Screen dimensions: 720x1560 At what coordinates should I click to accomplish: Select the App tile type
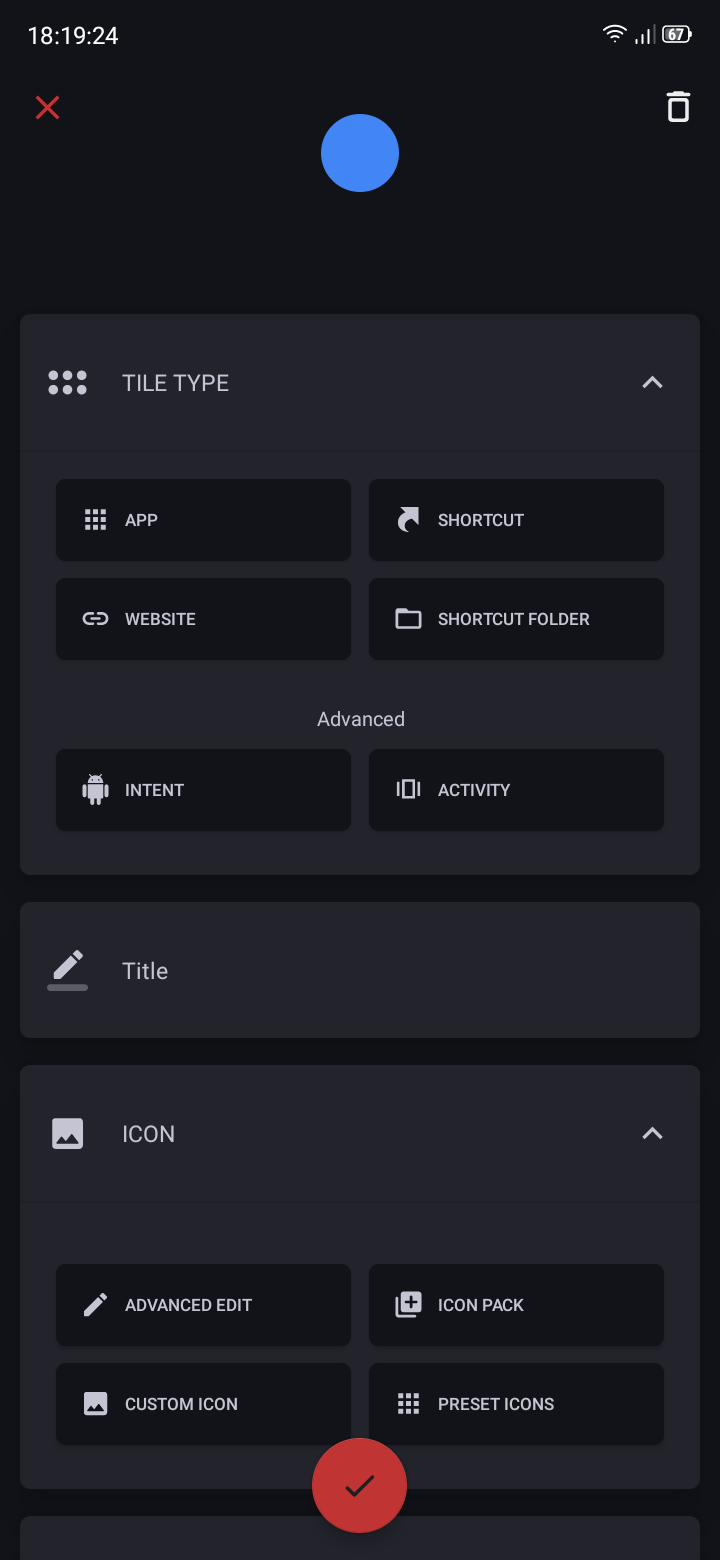203,520
